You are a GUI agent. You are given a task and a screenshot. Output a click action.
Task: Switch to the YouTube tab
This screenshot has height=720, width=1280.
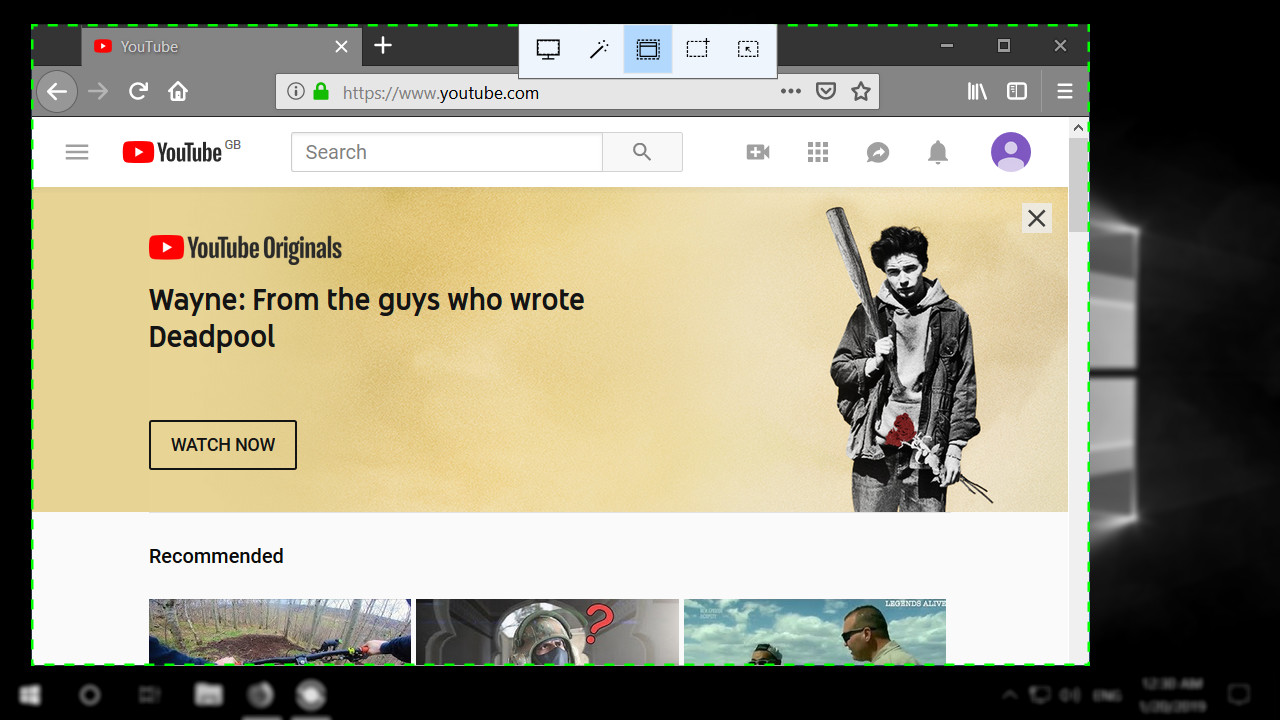coord(220,47)
